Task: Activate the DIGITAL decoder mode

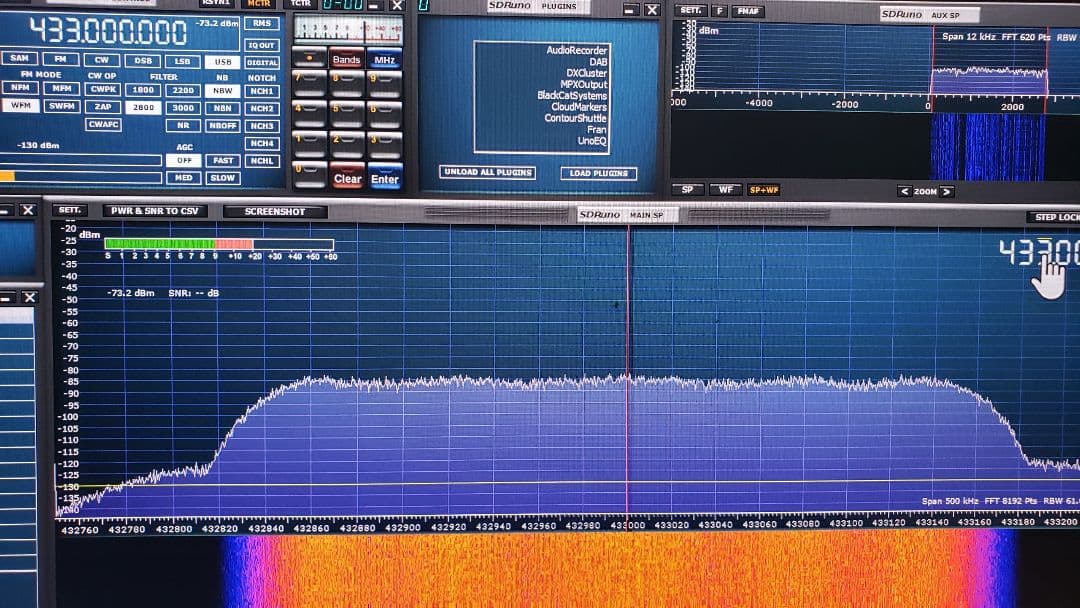Action: 261,61
